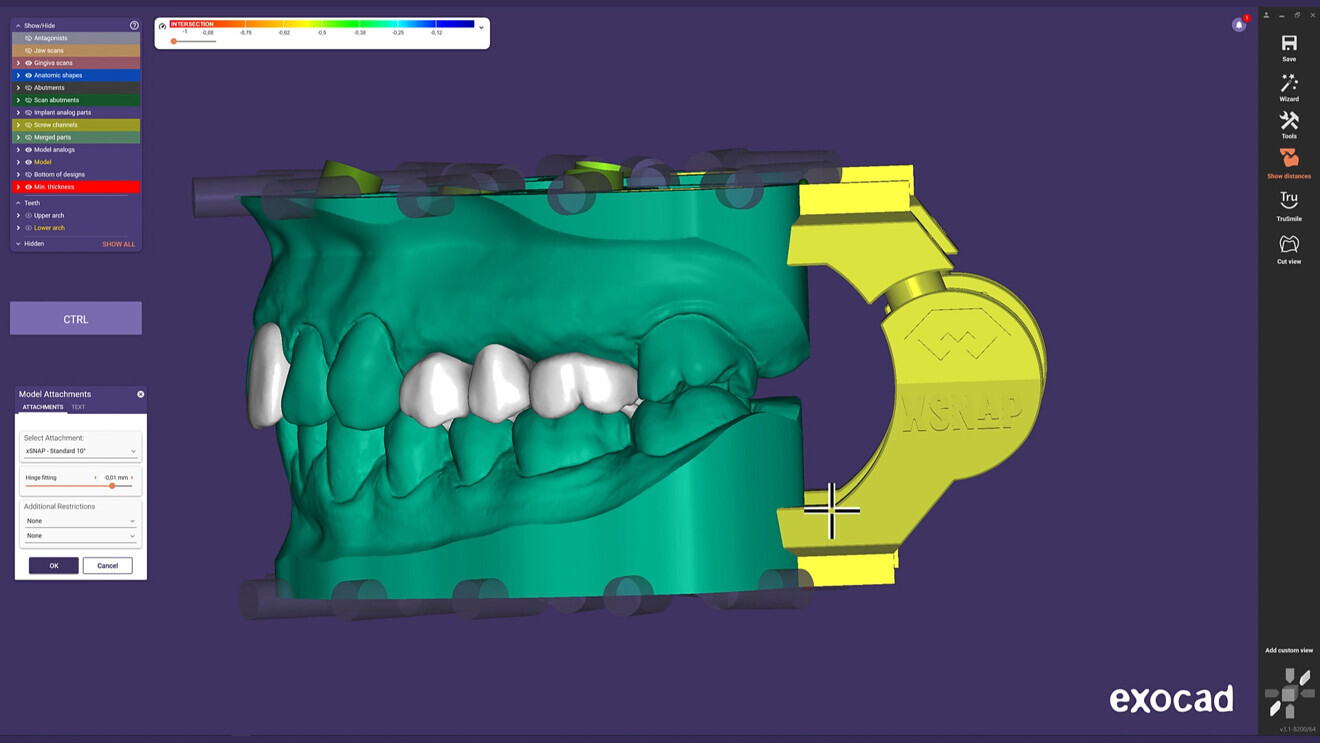Expand the Upper arch tree item

[x=18, y=215]
